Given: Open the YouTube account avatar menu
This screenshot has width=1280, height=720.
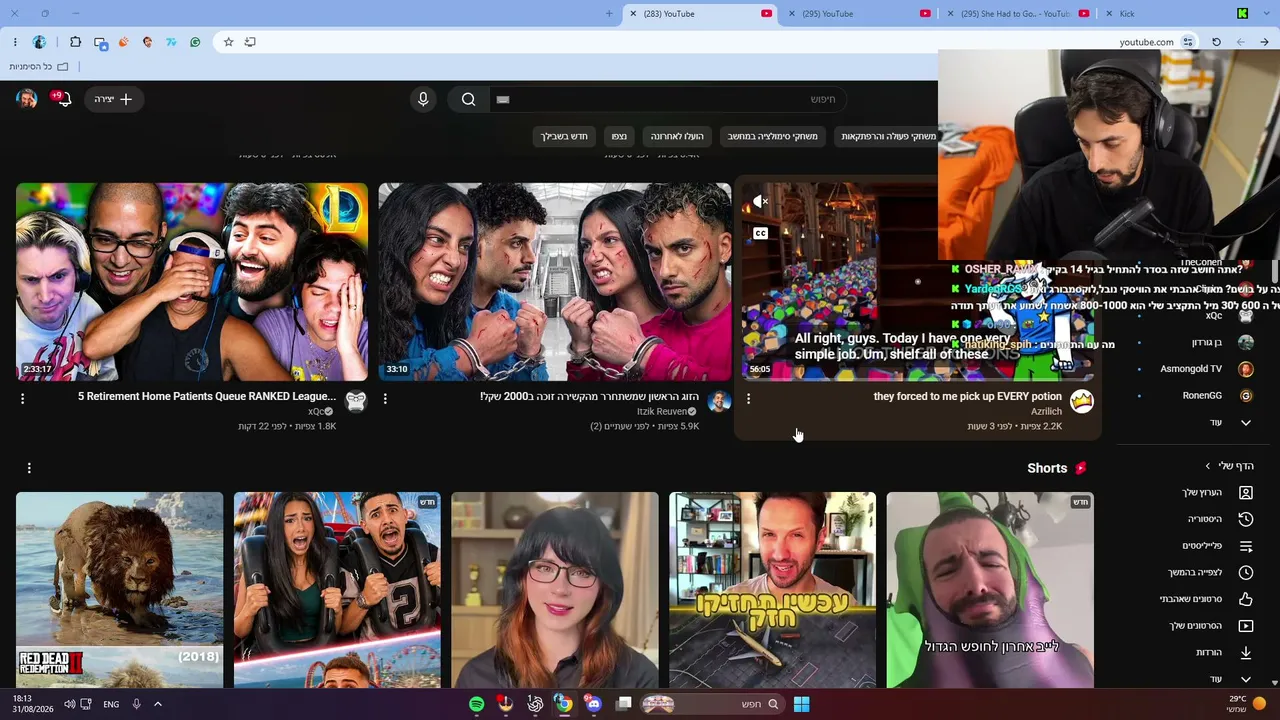Looking at the screenshot, I should tap(27, 99).
